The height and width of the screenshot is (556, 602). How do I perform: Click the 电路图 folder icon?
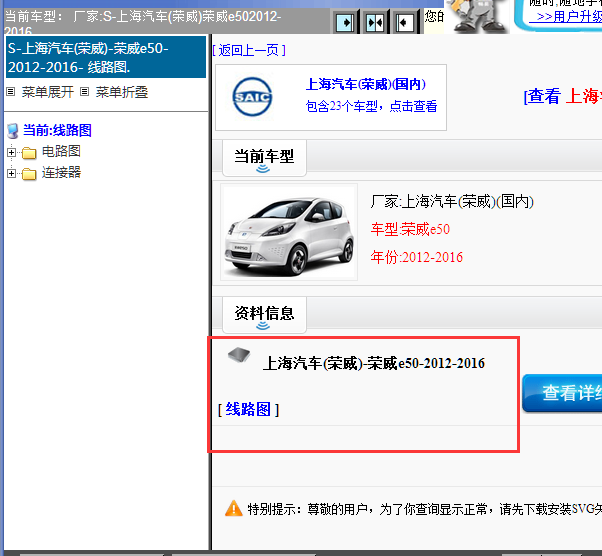(29, 153)
